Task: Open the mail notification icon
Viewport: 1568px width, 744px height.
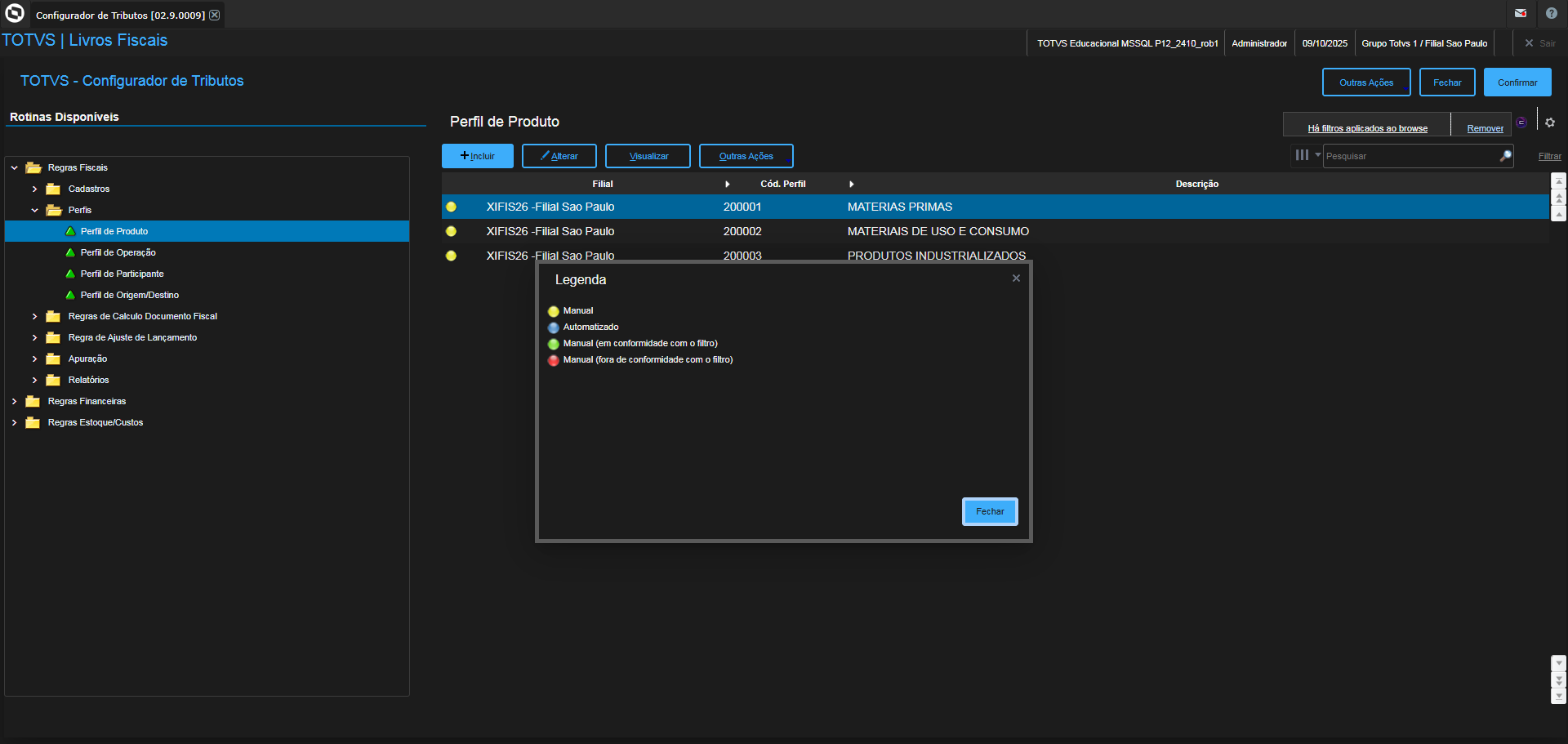Action: [1521, 13]
